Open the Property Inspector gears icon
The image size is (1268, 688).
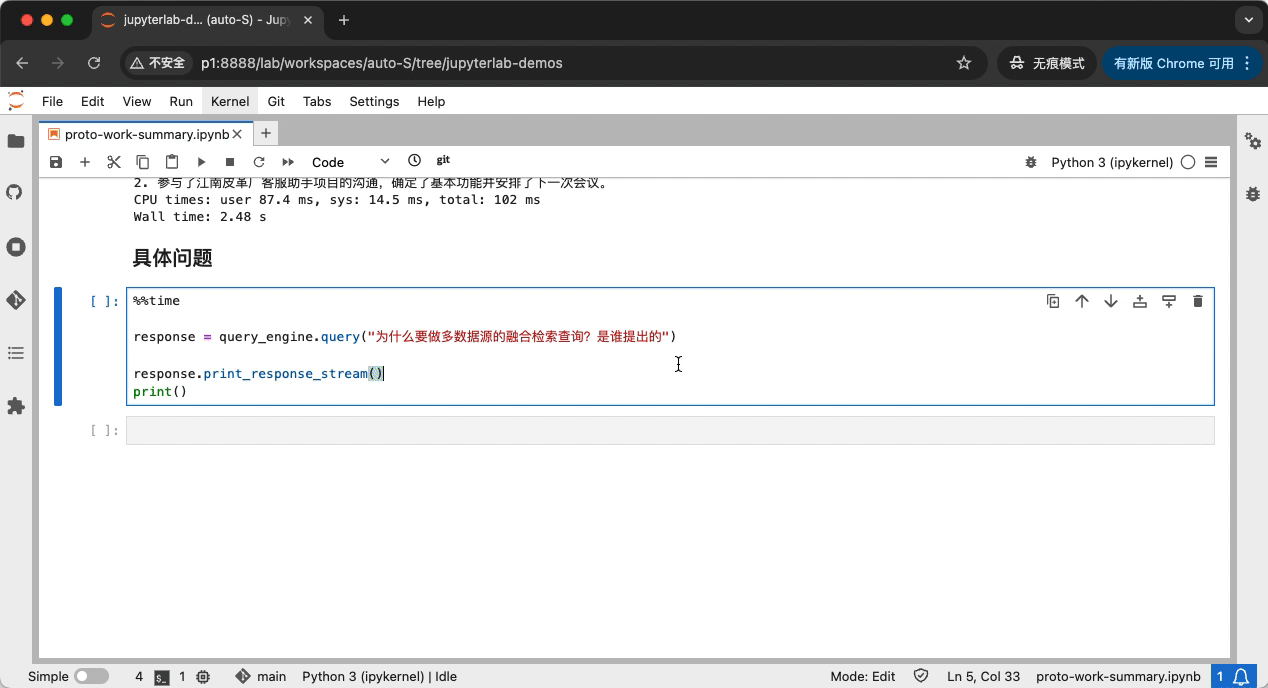tap(1253, 141)
